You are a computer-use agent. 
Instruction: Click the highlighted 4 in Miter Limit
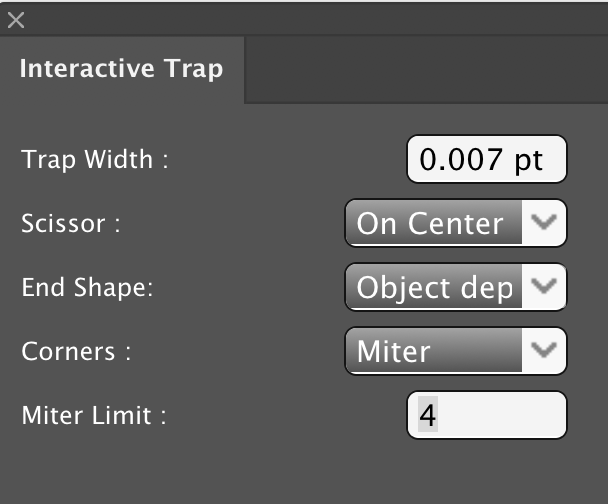(x=427, y=415)
